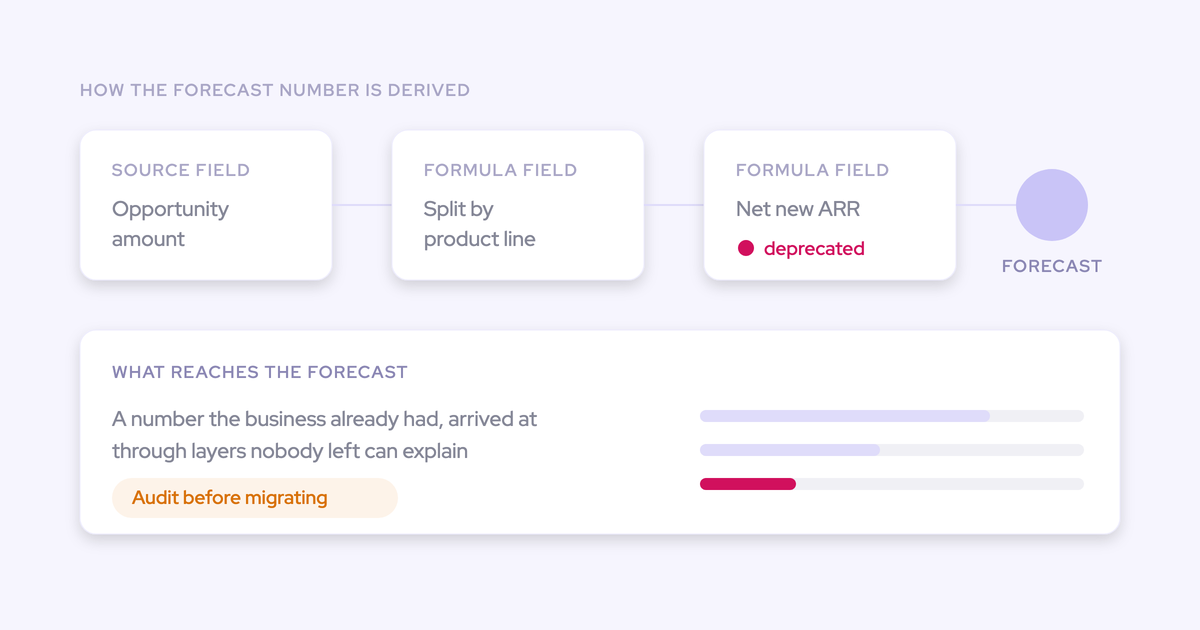Click the red deprecated status dot
Image resolution: width=1200 pixels, height=630 pixels.
[x=745, y=249]
